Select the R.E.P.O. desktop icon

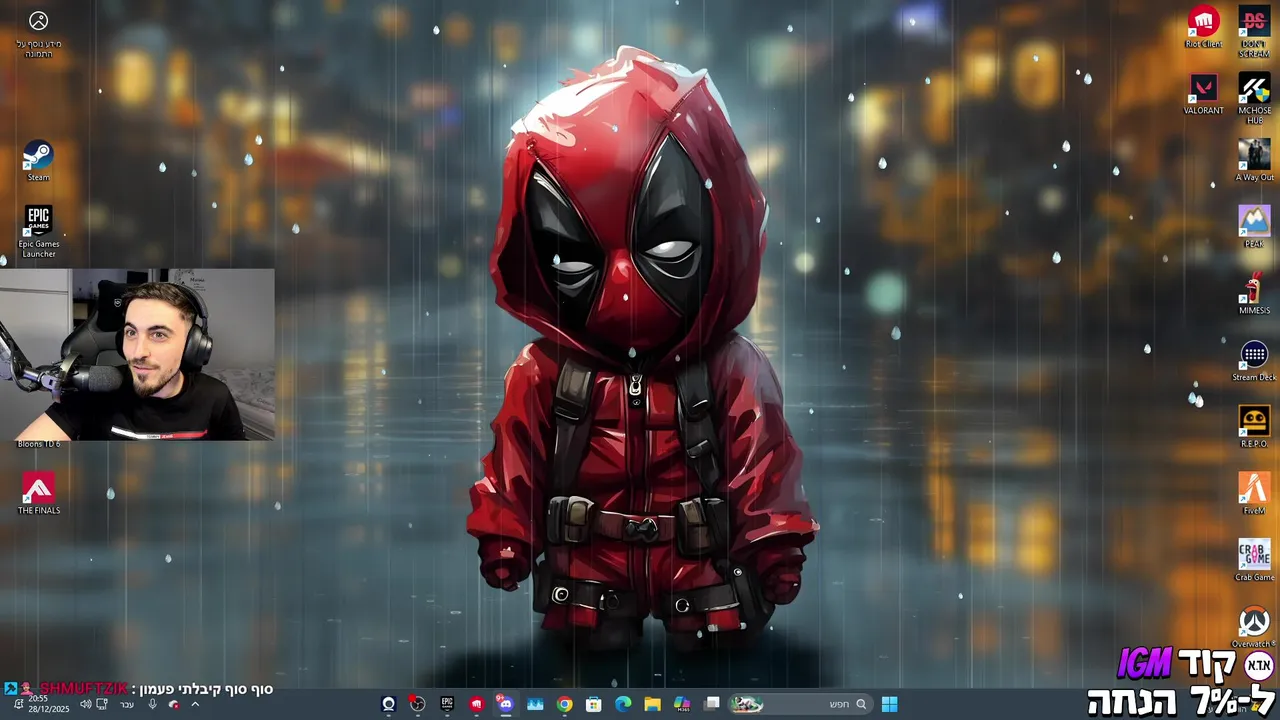(x=1254, y=426)
